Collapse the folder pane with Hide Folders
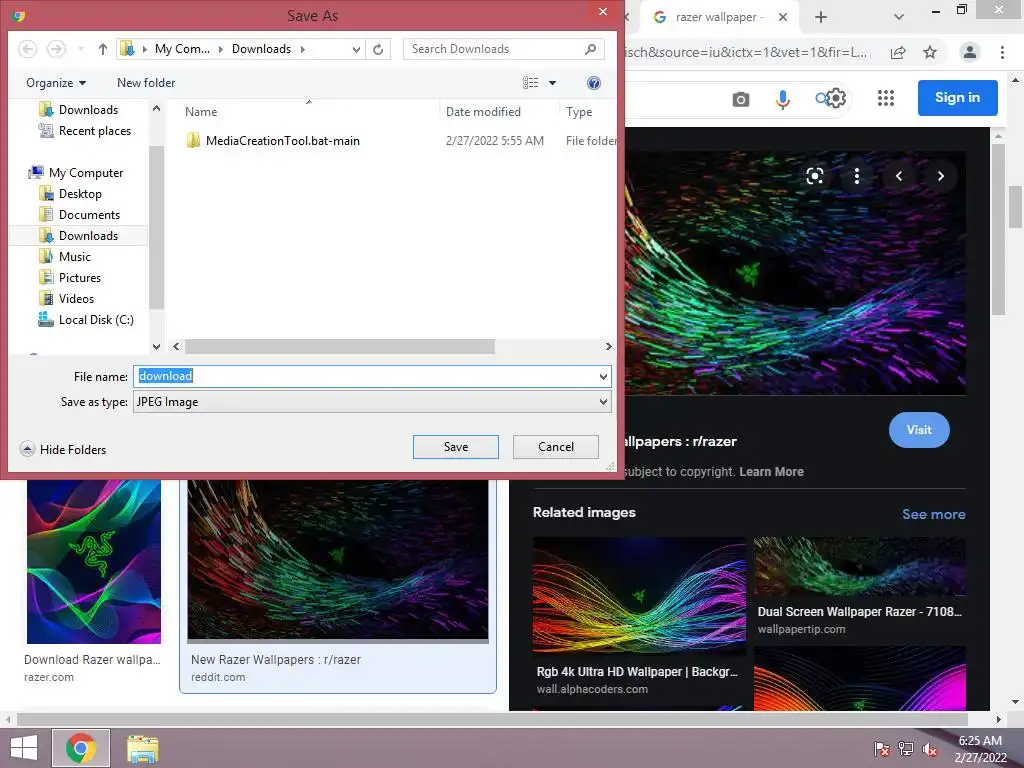This screenshot has height=768, width=1024. 63,449
